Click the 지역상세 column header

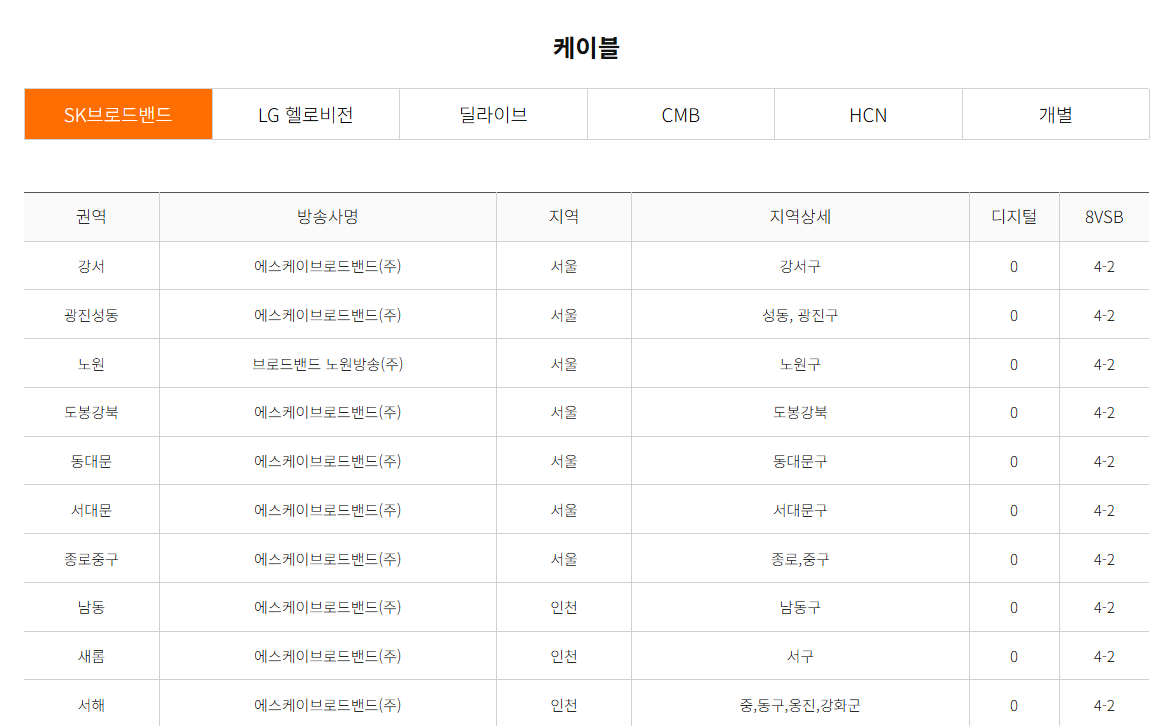(x=799, y=216)
